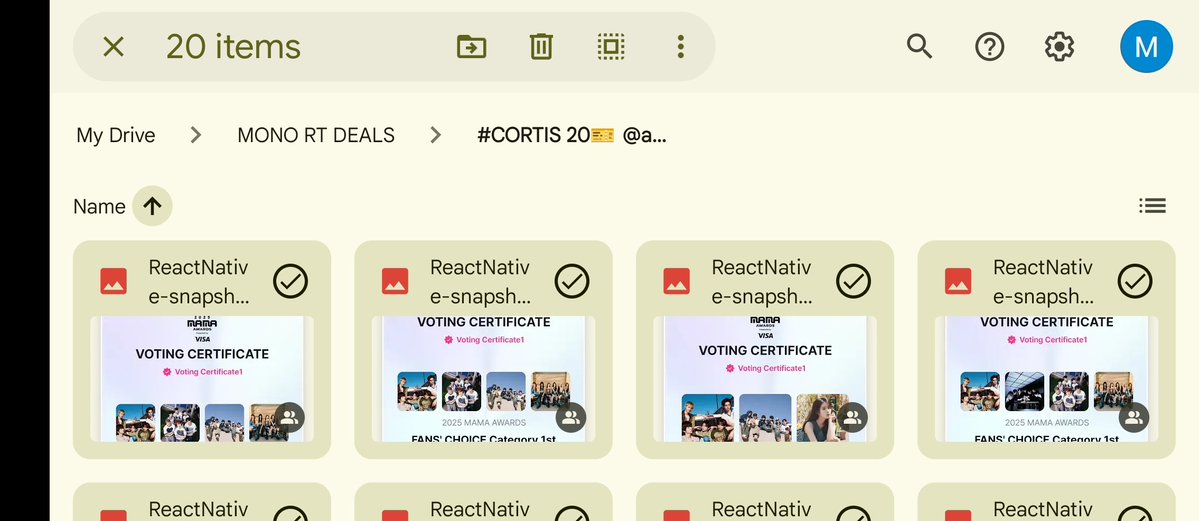Open settings with the gear icon
Screen dimensions: 1199x521
tap(1059, 47)
